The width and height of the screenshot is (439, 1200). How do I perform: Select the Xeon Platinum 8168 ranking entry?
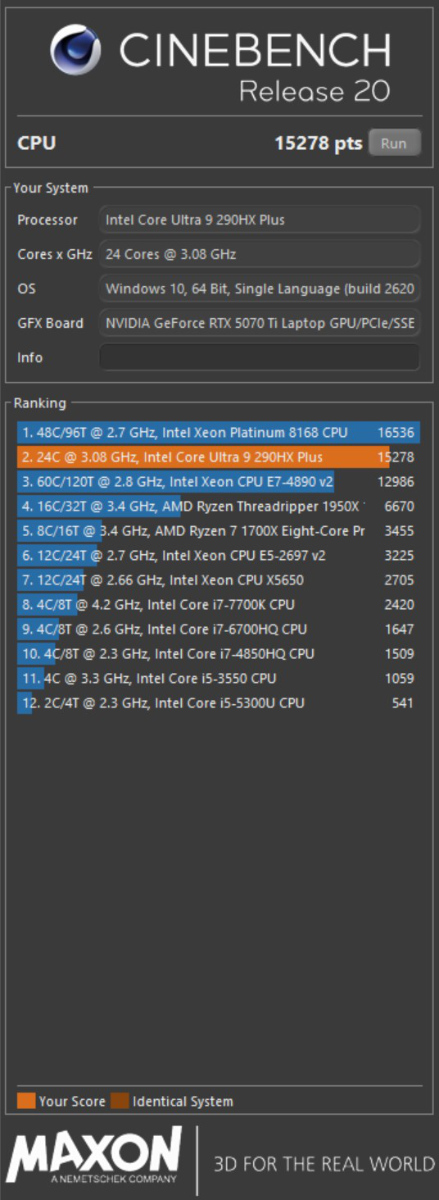click(x=219, y=433)
